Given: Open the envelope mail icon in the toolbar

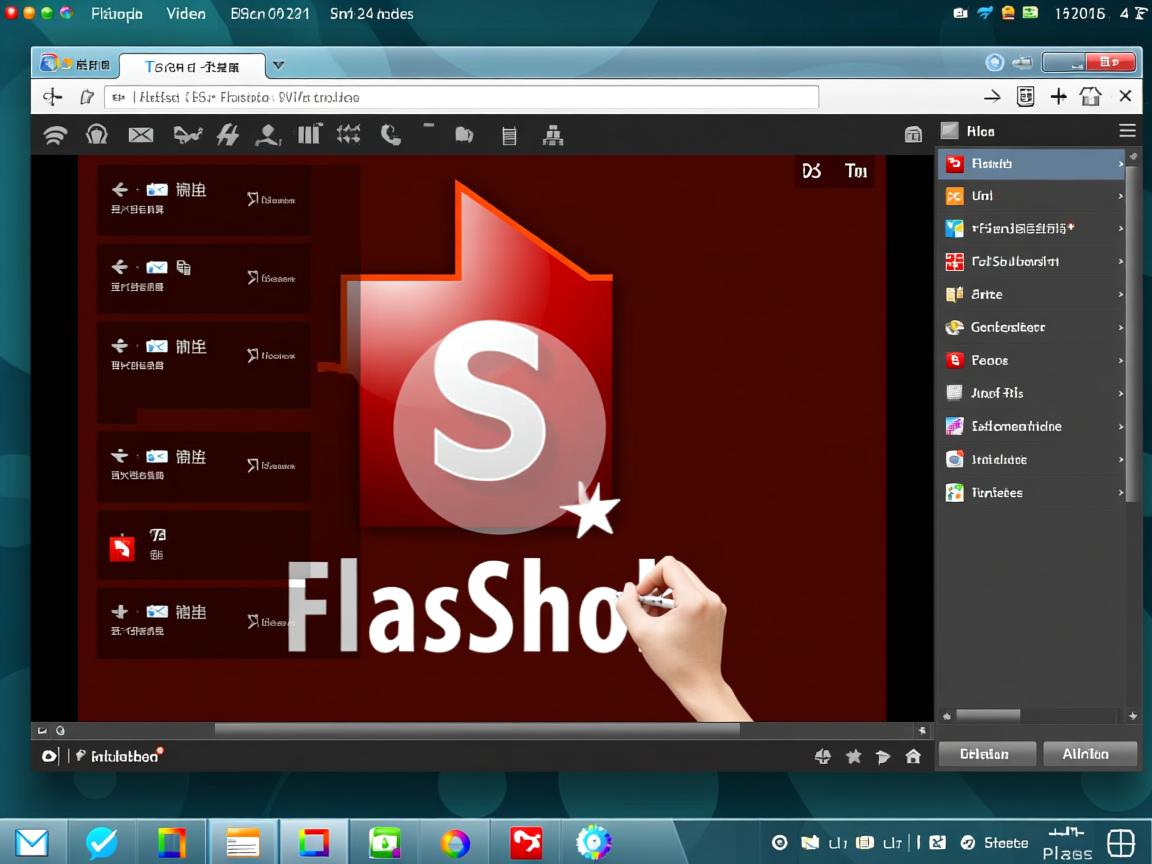Looking at the screenshot, I should click(x=141, y=133).
